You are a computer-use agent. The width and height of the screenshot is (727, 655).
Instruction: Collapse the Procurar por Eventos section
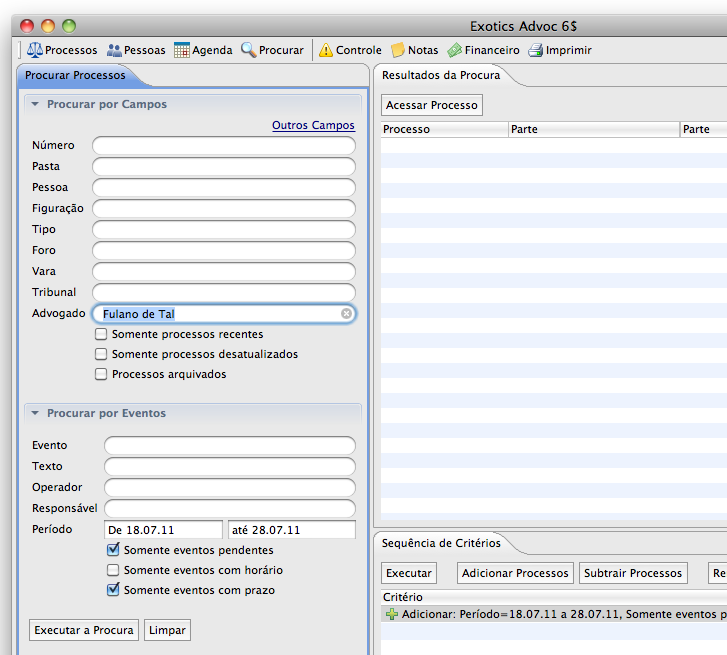[35, 413]
